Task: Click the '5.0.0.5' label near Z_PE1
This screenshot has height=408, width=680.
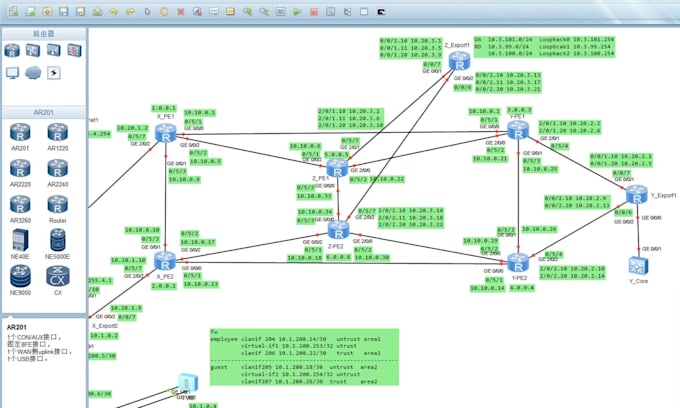Action: pos(337,154)
